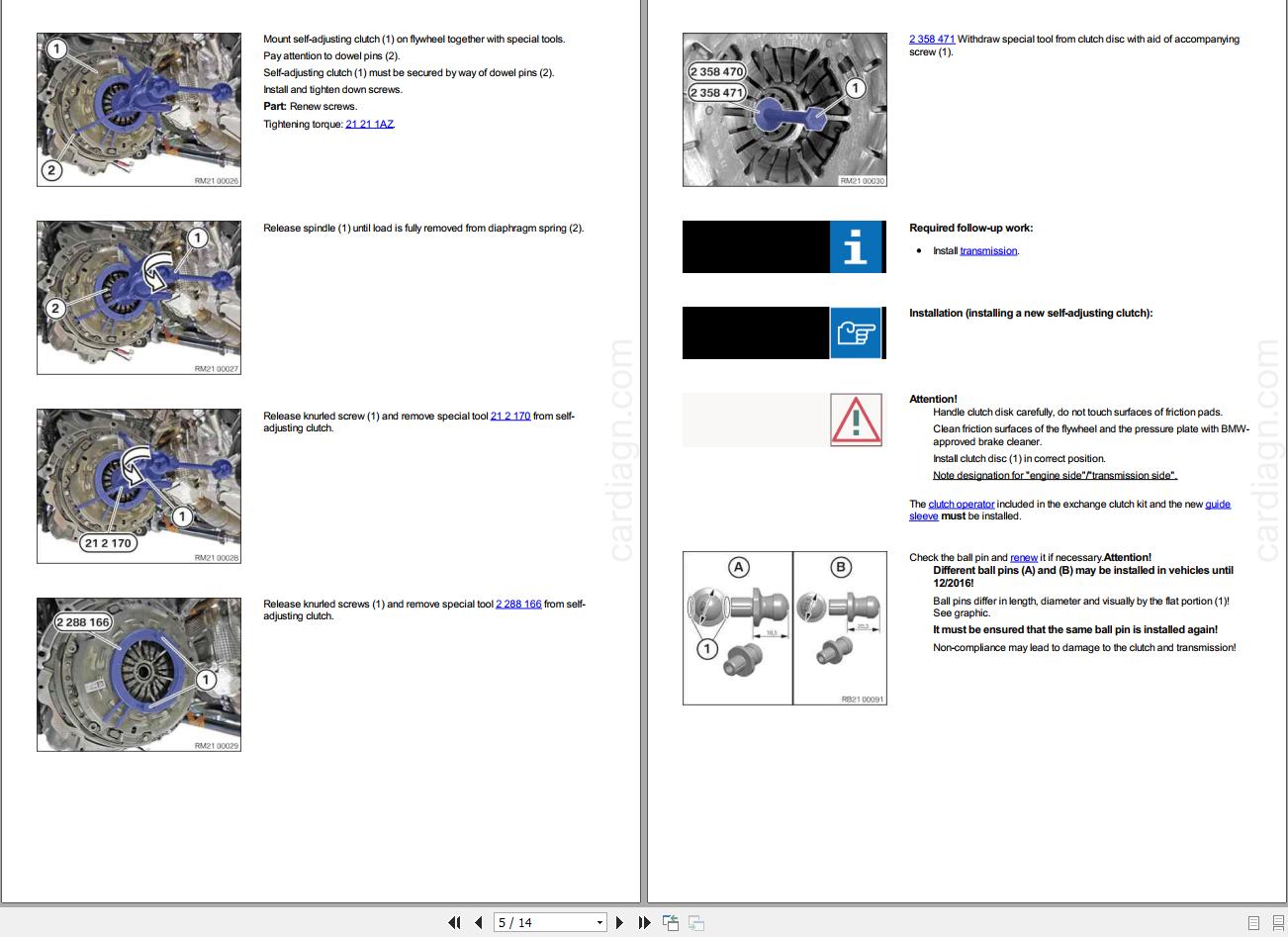Open the engine side/transmission side designation link
This screenshot has width=1288, height=937.
point(1054,475)
